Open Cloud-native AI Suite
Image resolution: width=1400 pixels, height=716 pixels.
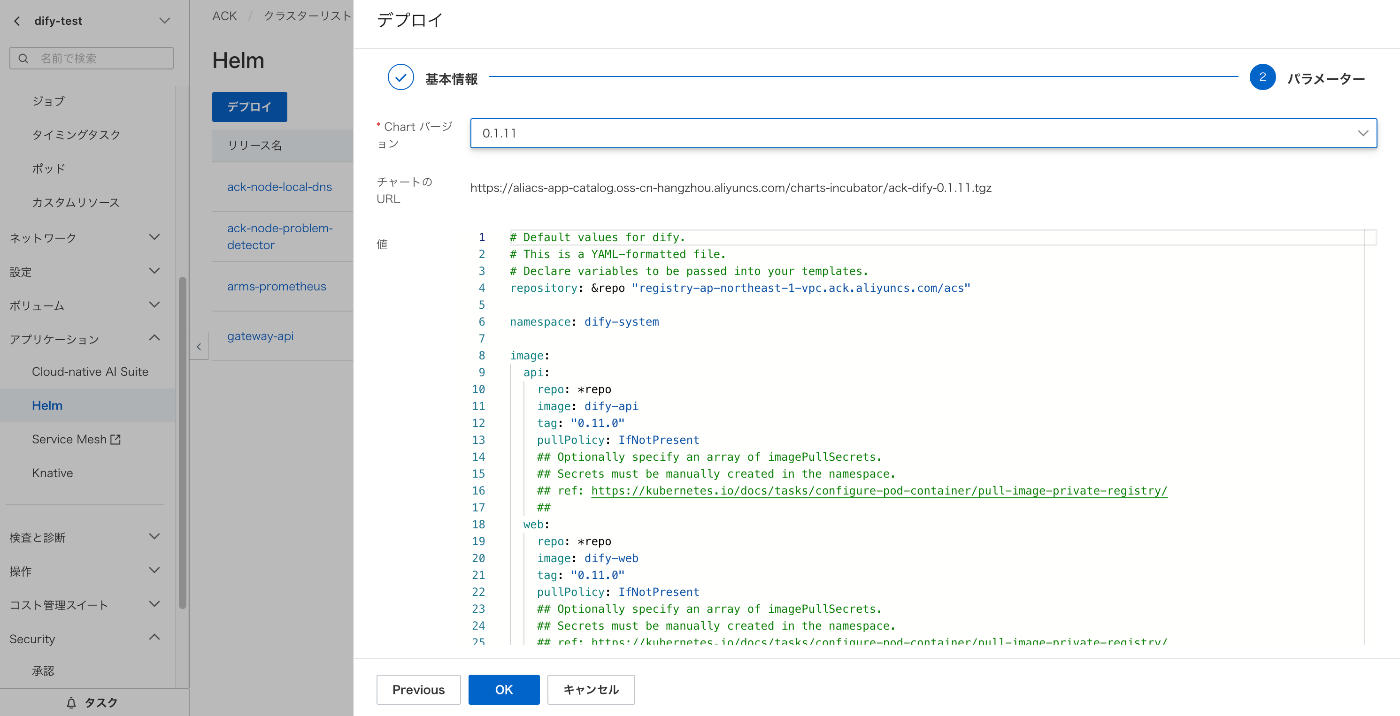[x=90, y=372]
